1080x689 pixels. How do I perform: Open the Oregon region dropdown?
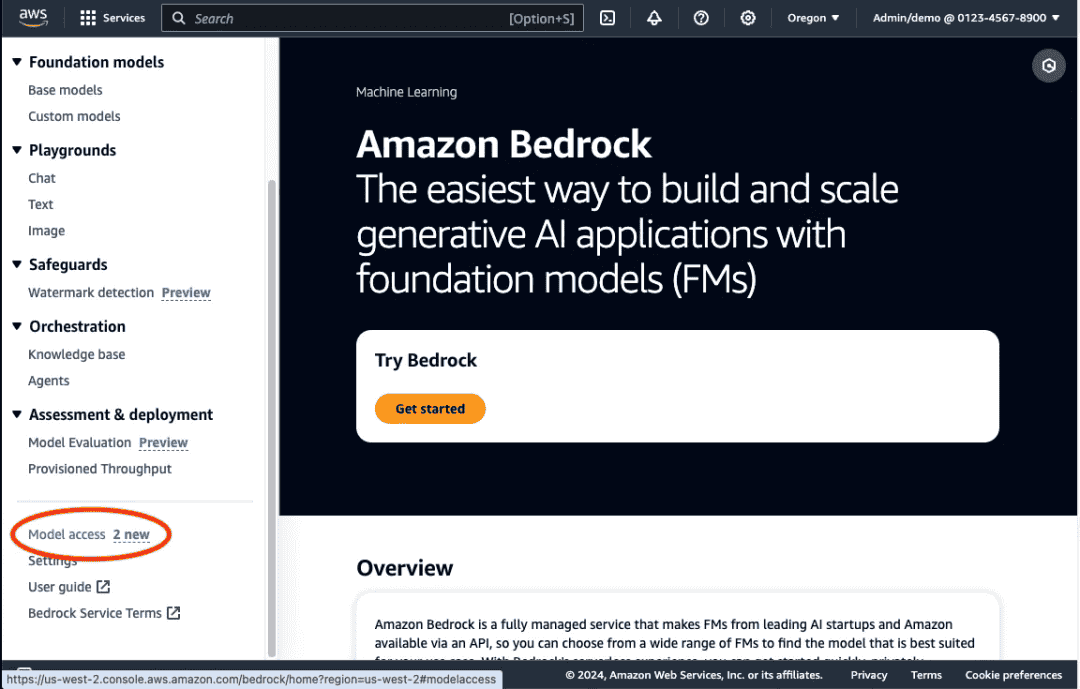(x=813, y=18)
